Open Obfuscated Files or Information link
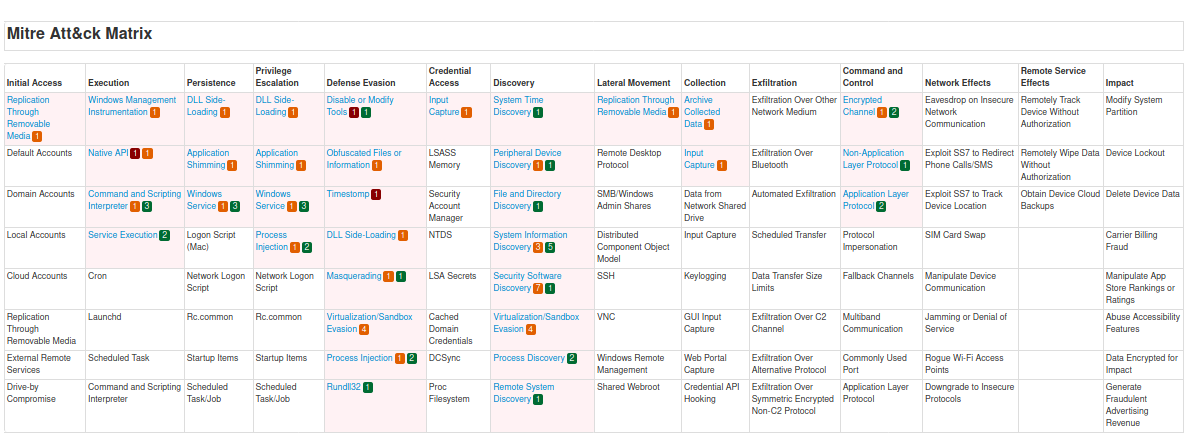1194x439 pixels. click(364, 159)
